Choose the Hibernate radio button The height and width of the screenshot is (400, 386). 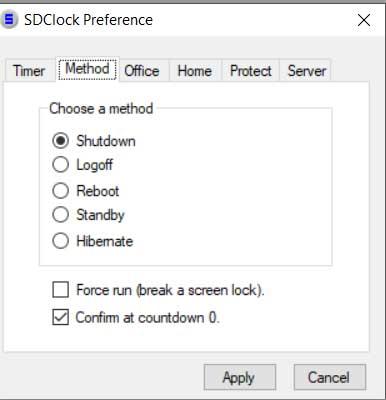point(60,241)
